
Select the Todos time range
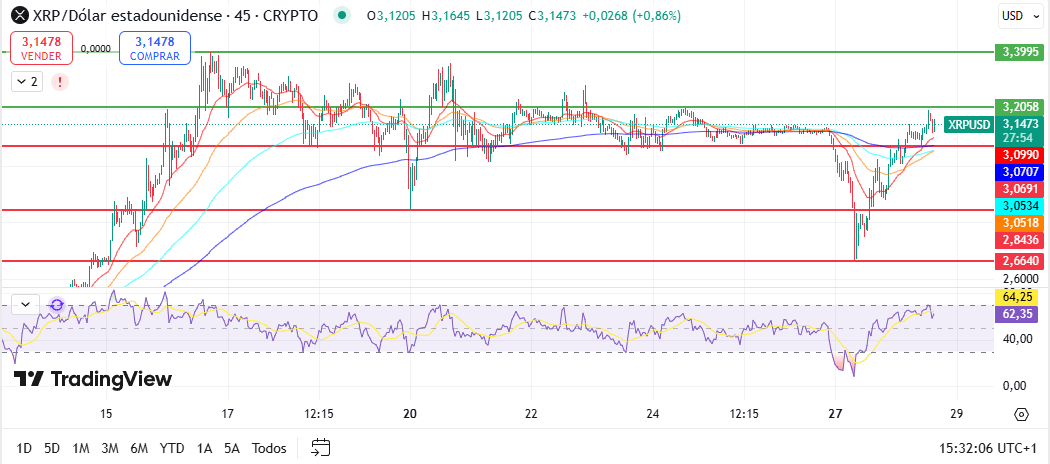(x=269, y=448)
